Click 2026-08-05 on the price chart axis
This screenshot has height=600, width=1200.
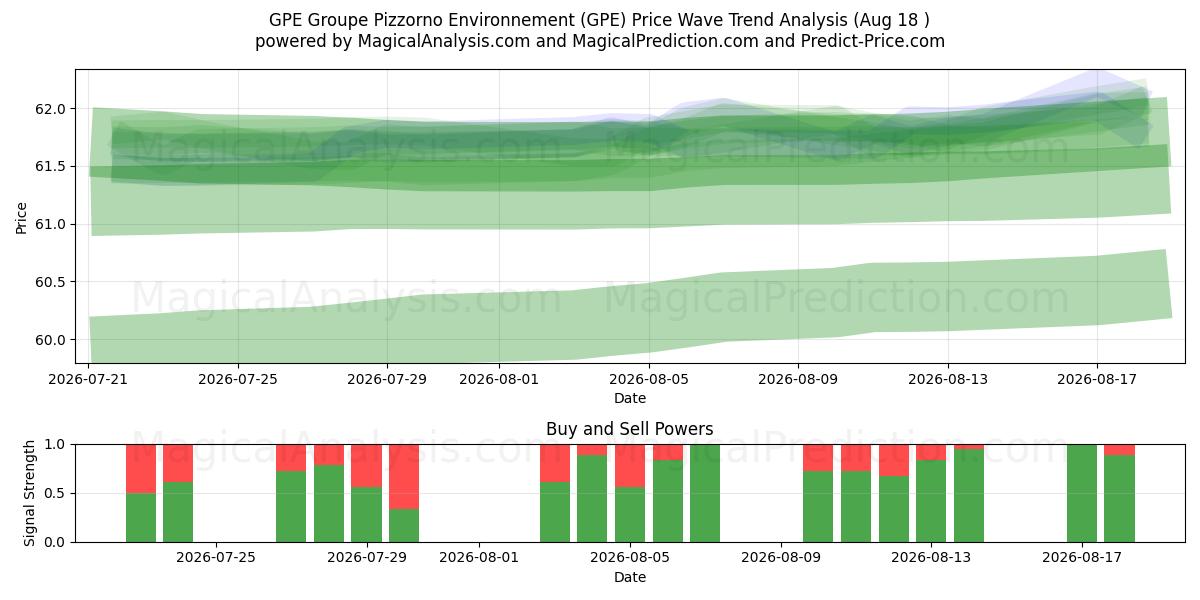coord(648,379)
